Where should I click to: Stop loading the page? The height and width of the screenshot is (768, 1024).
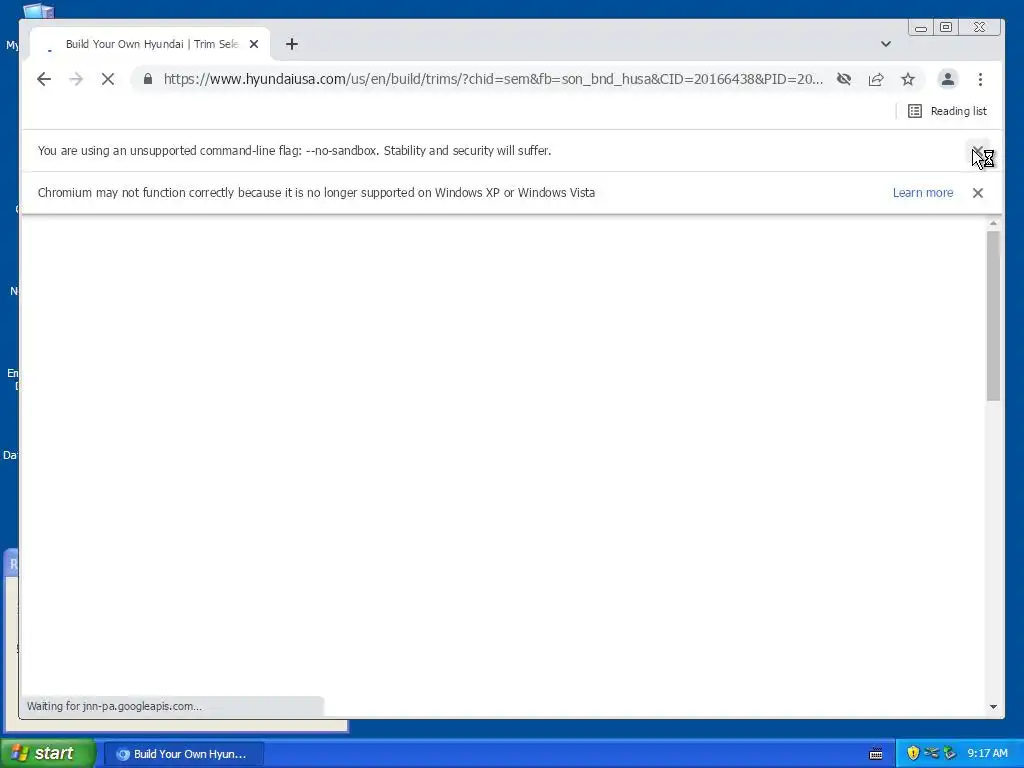click(x=108, y=79)
